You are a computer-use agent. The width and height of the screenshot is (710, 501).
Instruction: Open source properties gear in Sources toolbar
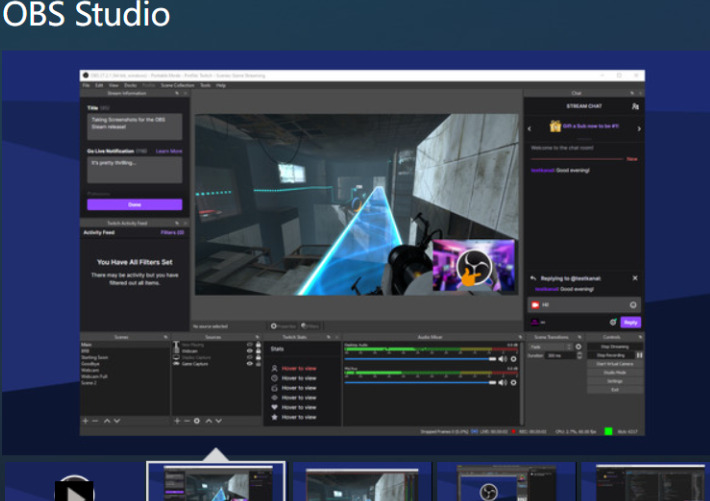[196, 421]
